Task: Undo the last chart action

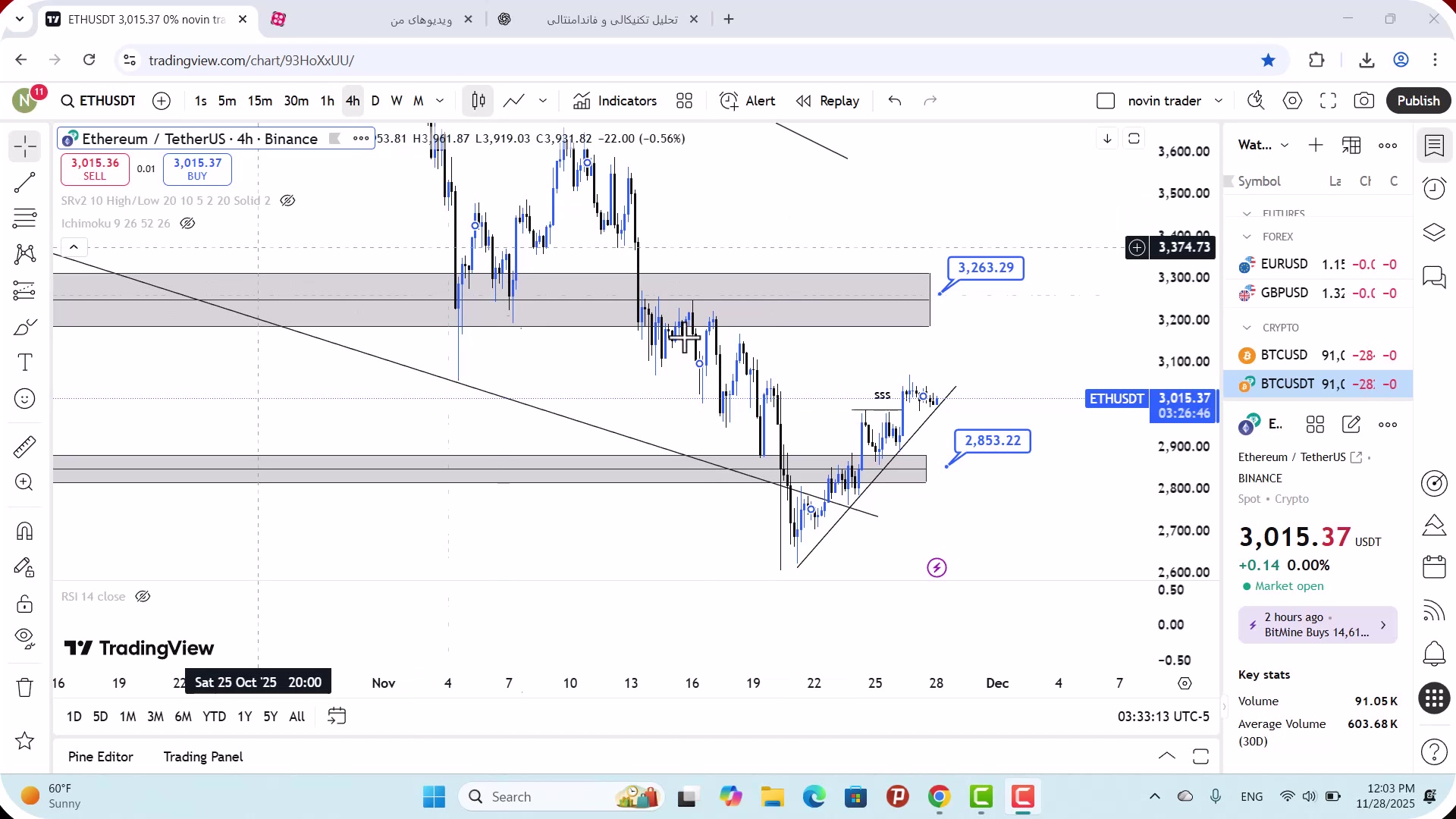Action: point(895,101)
